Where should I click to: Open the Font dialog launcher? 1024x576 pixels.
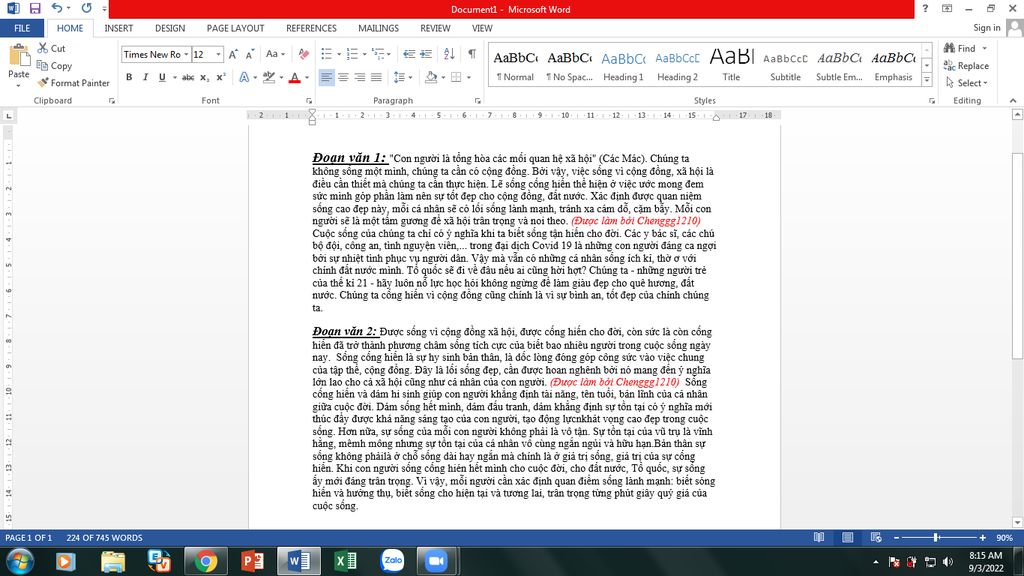pyautogui.click(x=309, y=101)
